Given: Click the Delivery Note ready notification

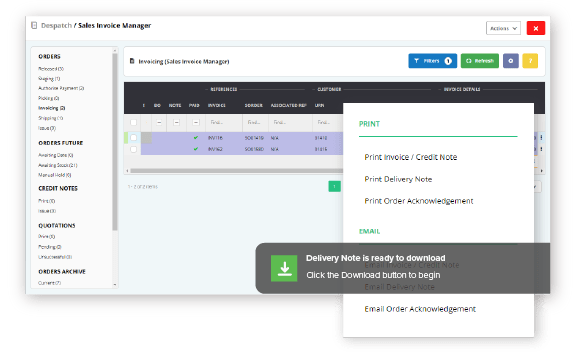Looking at the screenshot, I should [402, 268].
